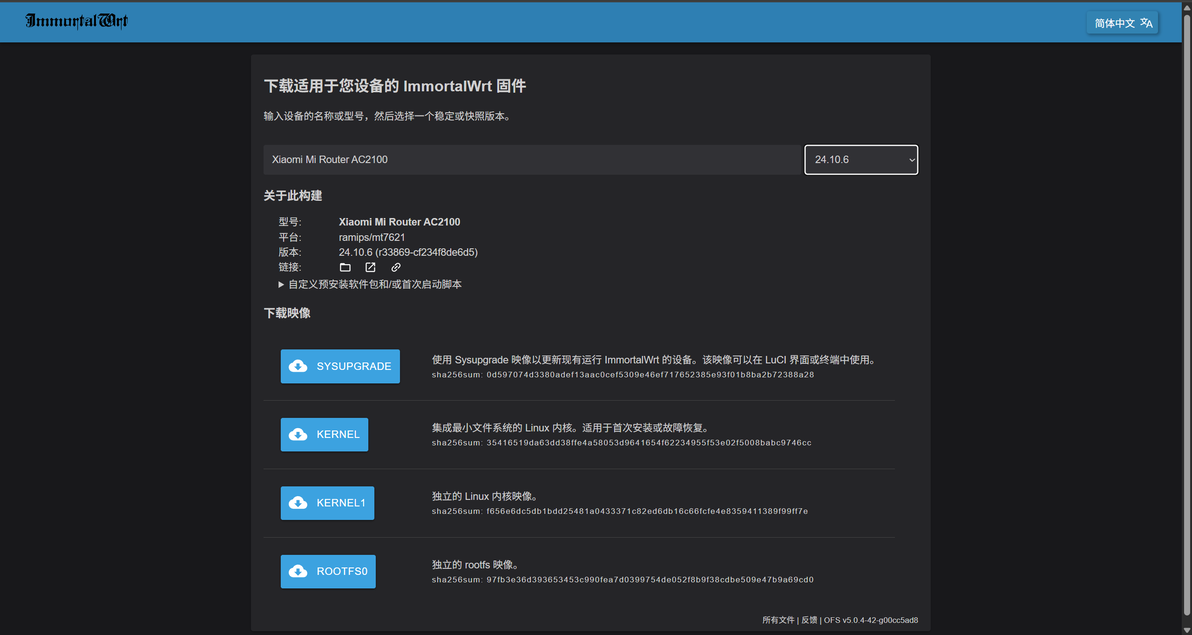The height and width of the screenshot is (635, 1192).
Task: Open the 24.10.6 version dropdown
Action: [x=861, y=160]
